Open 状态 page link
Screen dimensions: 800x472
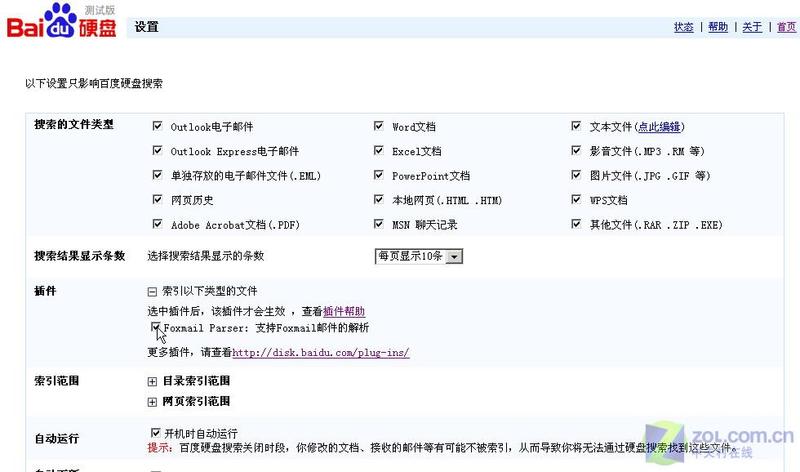pos(684,27)
